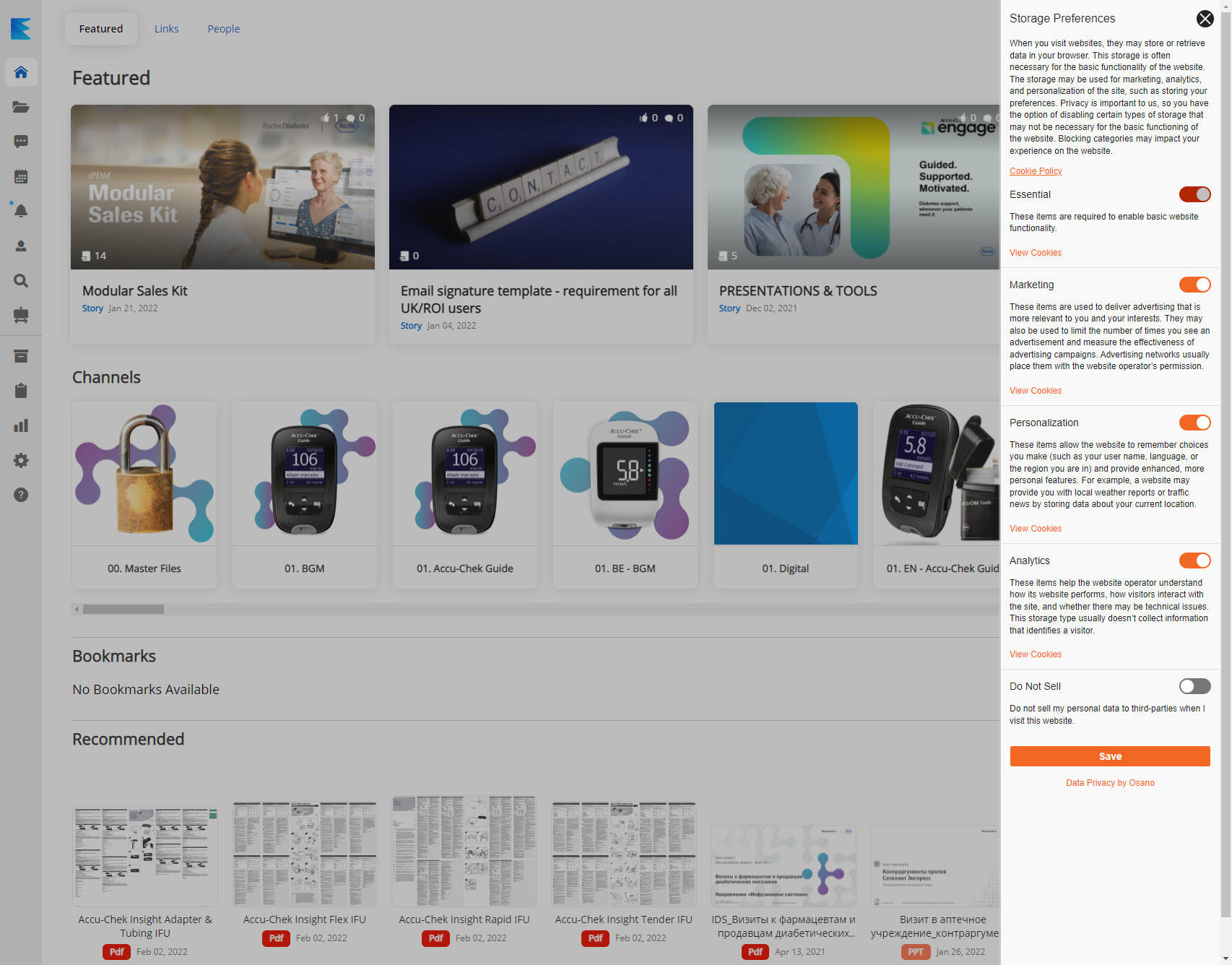Open the 01. BE - BGM channel

[625, 495]
